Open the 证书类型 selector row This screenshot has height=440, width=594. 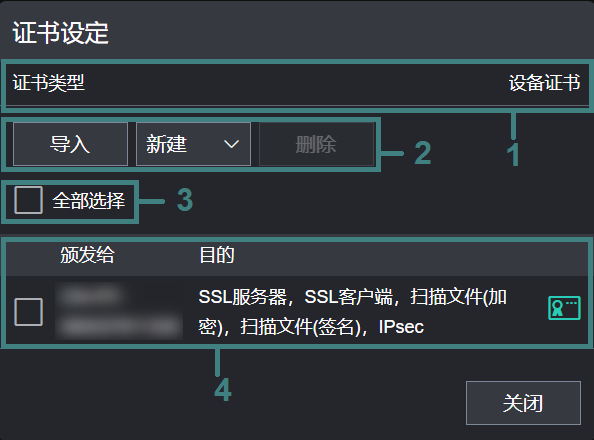pyautogui.click(x=296, y=83)
